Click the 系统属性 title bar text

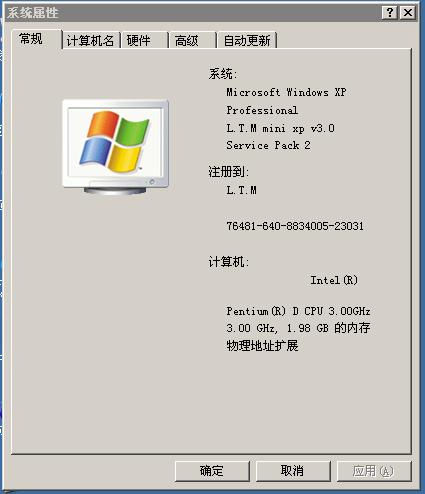click(33, 13)
